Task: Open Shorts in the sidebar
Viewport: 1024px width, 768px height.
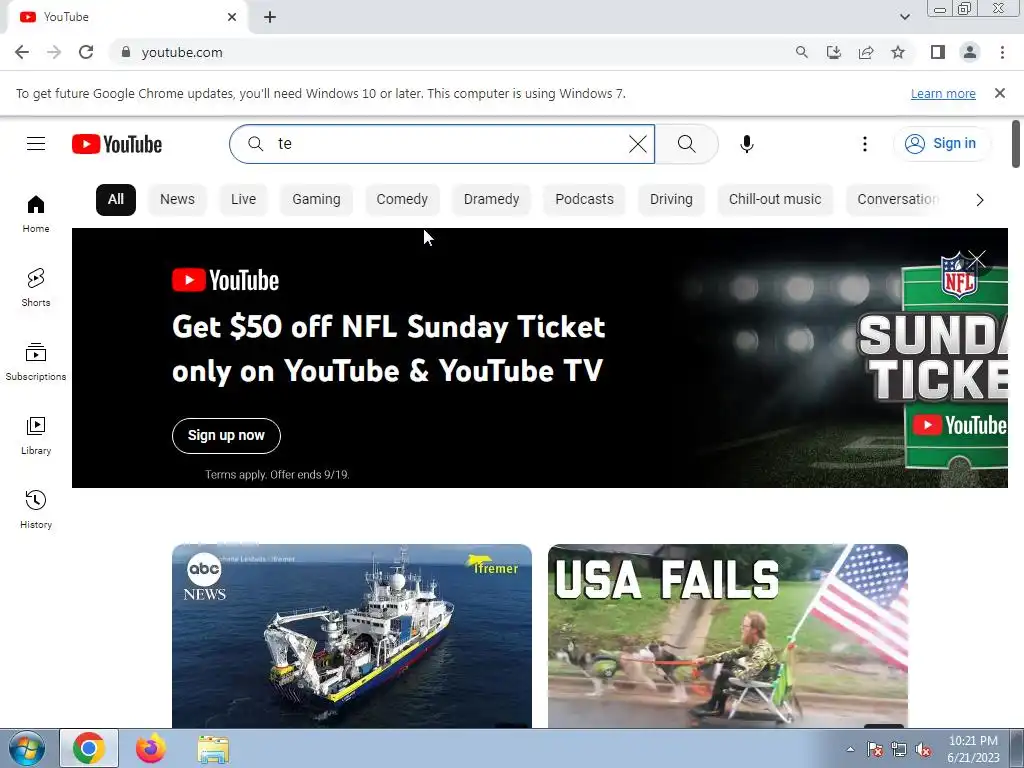Action: [x=36, y=287]
